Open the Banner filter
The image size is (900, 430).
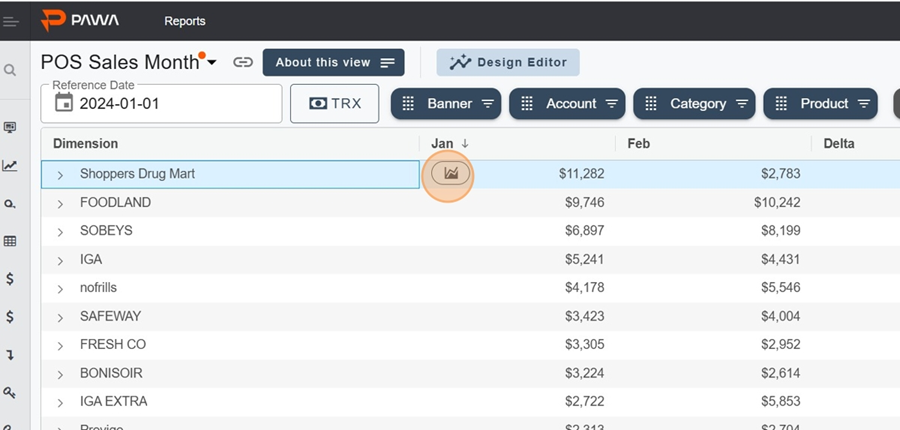446,104
